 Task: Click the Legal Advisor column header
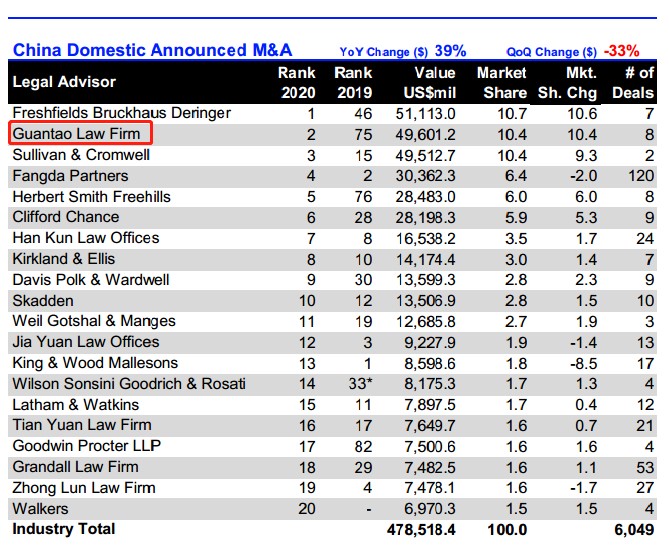pyautogui.click(x=64, y=82)
